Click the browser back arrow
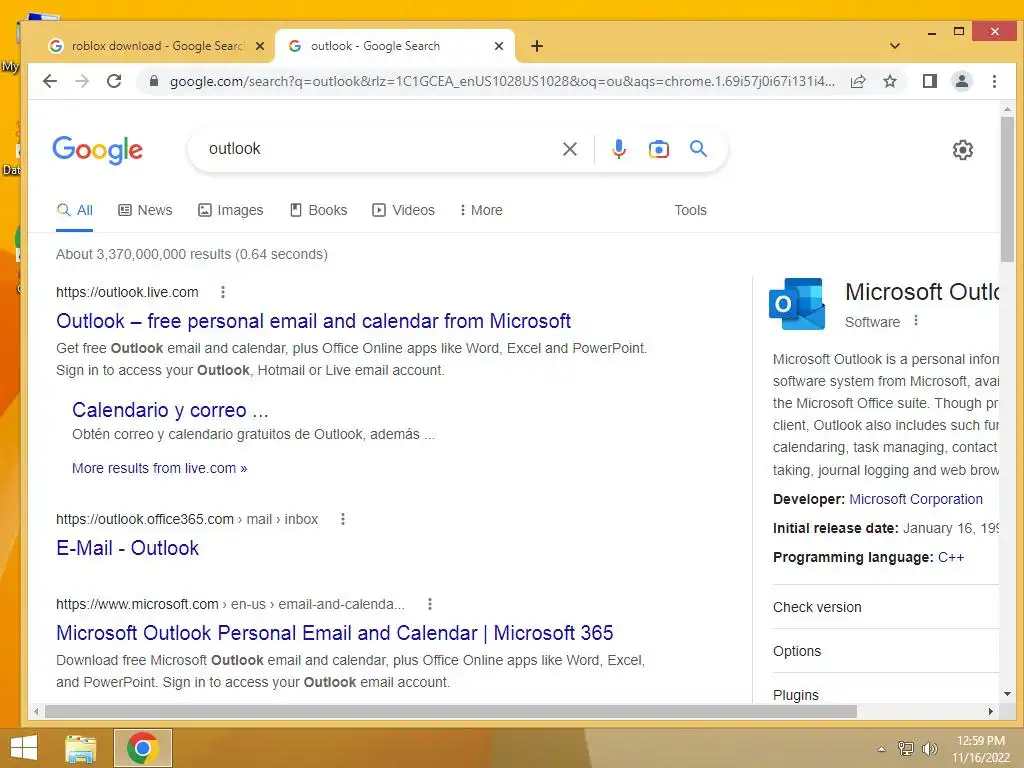The width and height of the screenshot is (1024, 768). click(x=50, y=81)
